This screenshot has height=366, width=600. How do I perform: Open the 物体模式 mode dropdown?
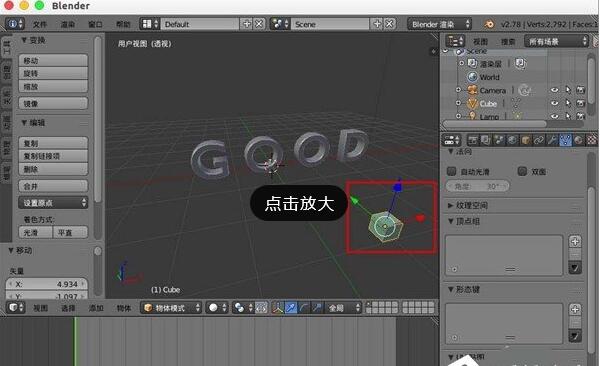(x=171, y=308)
